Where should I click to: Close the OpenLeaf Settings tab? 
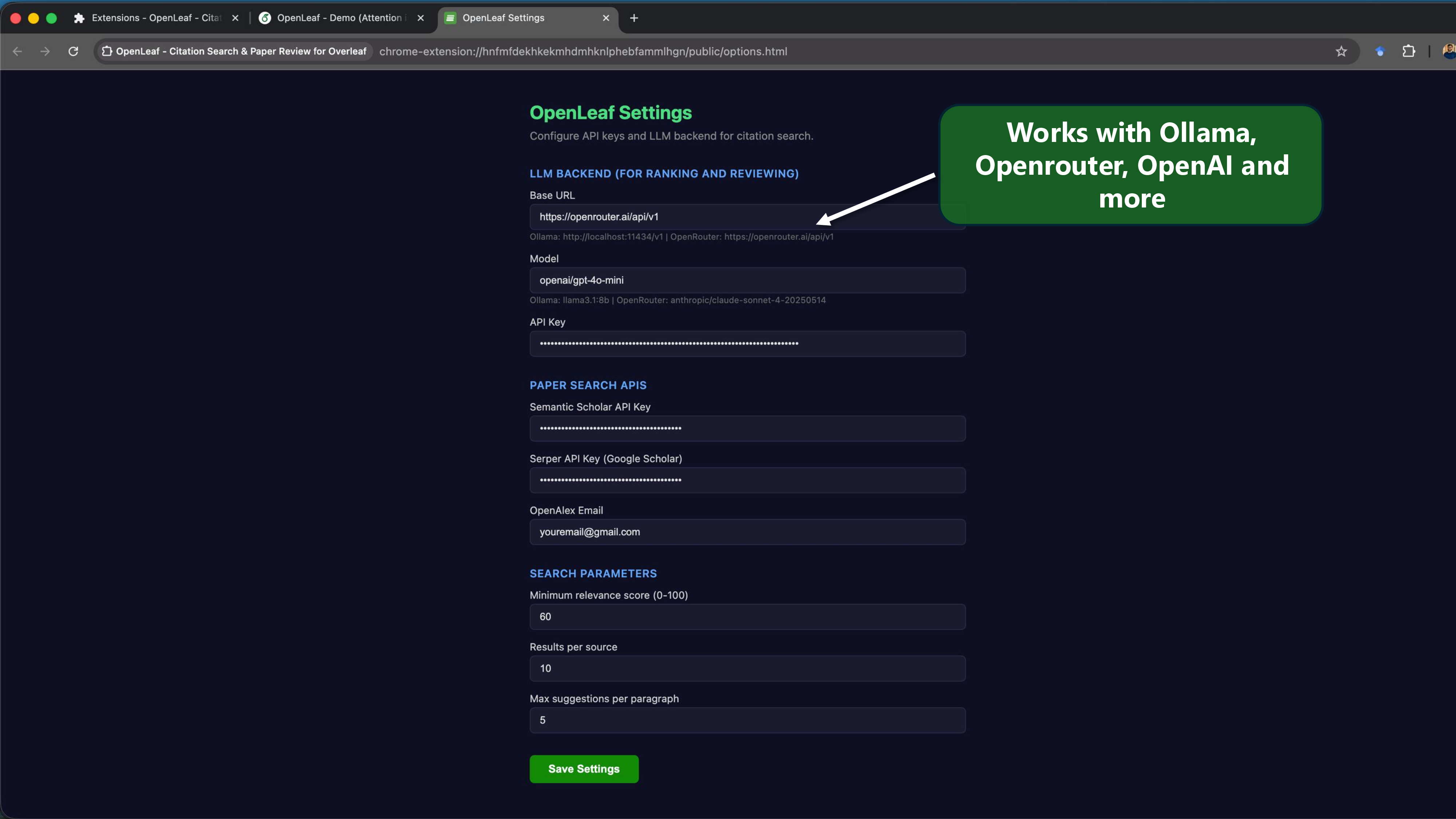pyautogui.click(x=606, y=18)
